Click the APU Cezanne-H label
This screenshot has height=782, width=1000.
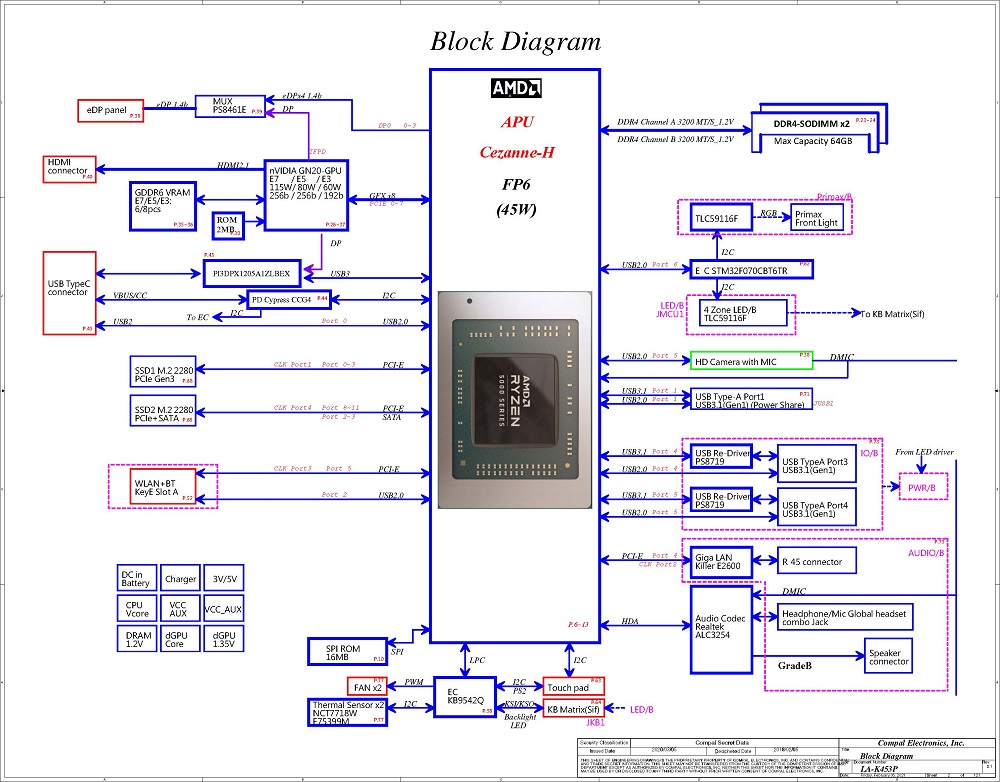(517, 136)
